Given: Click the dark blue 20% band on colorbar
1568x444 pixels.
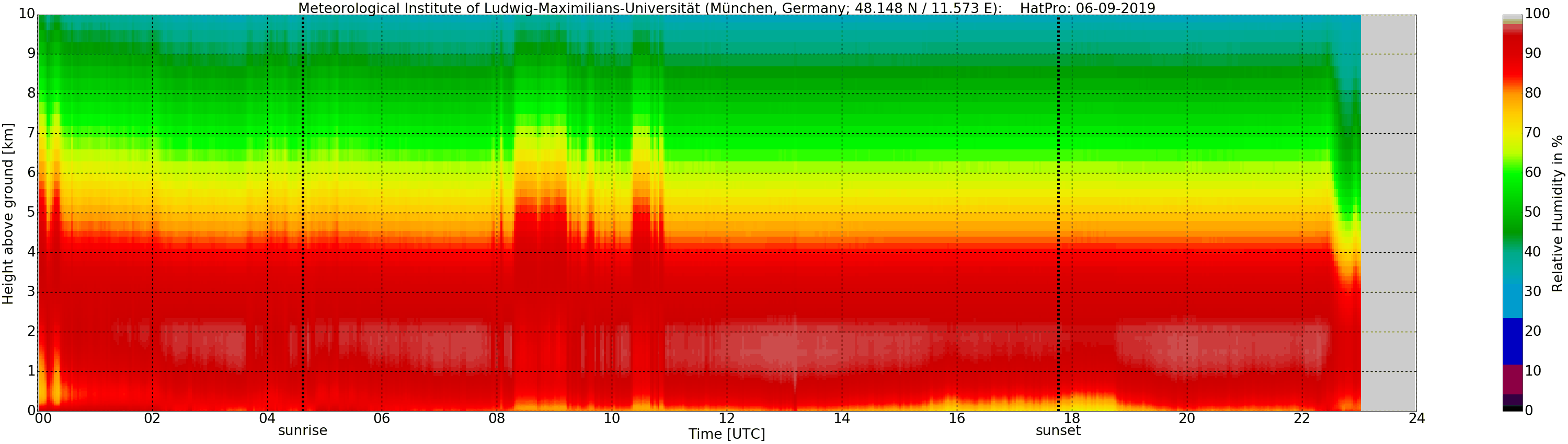Looking at the screenshot, I should tap(1513, 341).
